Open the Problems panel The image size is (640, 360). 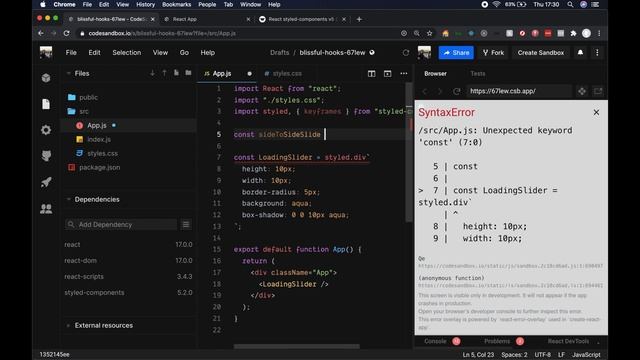pos(497,341)
